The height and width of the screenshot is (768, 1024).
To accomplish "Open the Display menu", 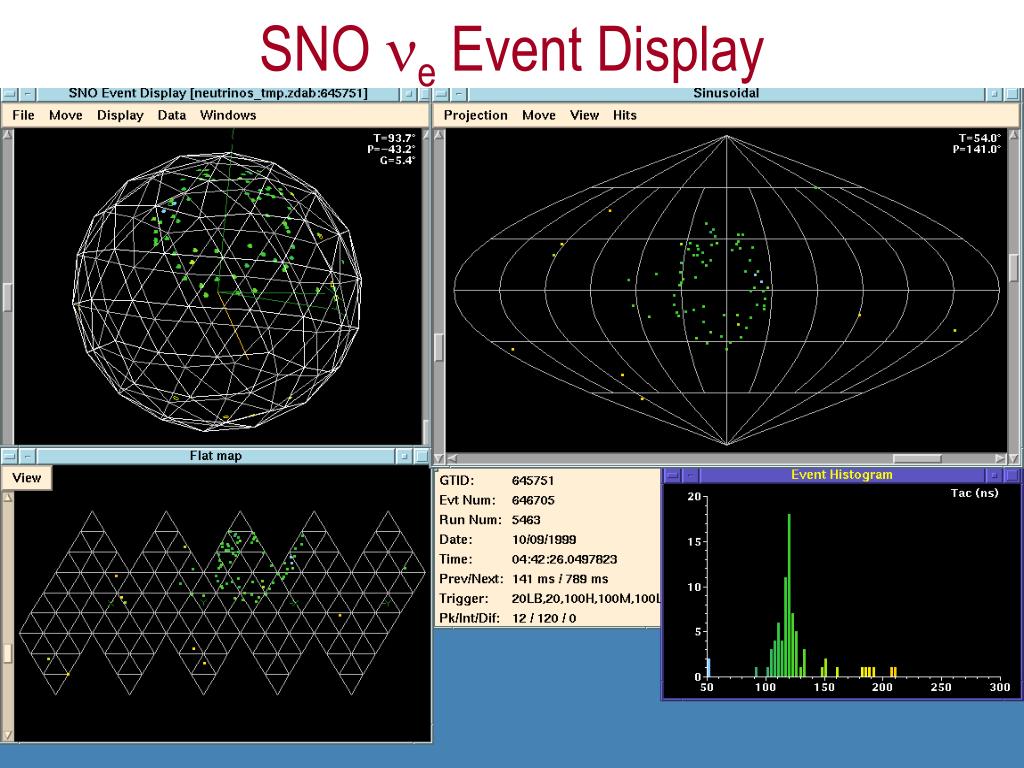I will [120, 115].
